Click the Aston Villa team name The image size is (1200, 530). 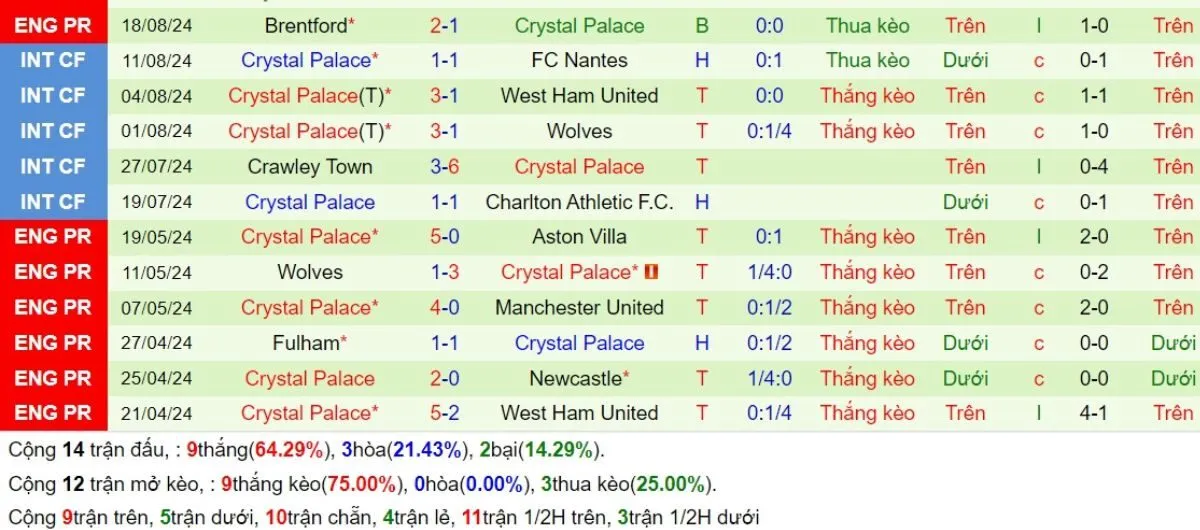click(x=579, y=237)
